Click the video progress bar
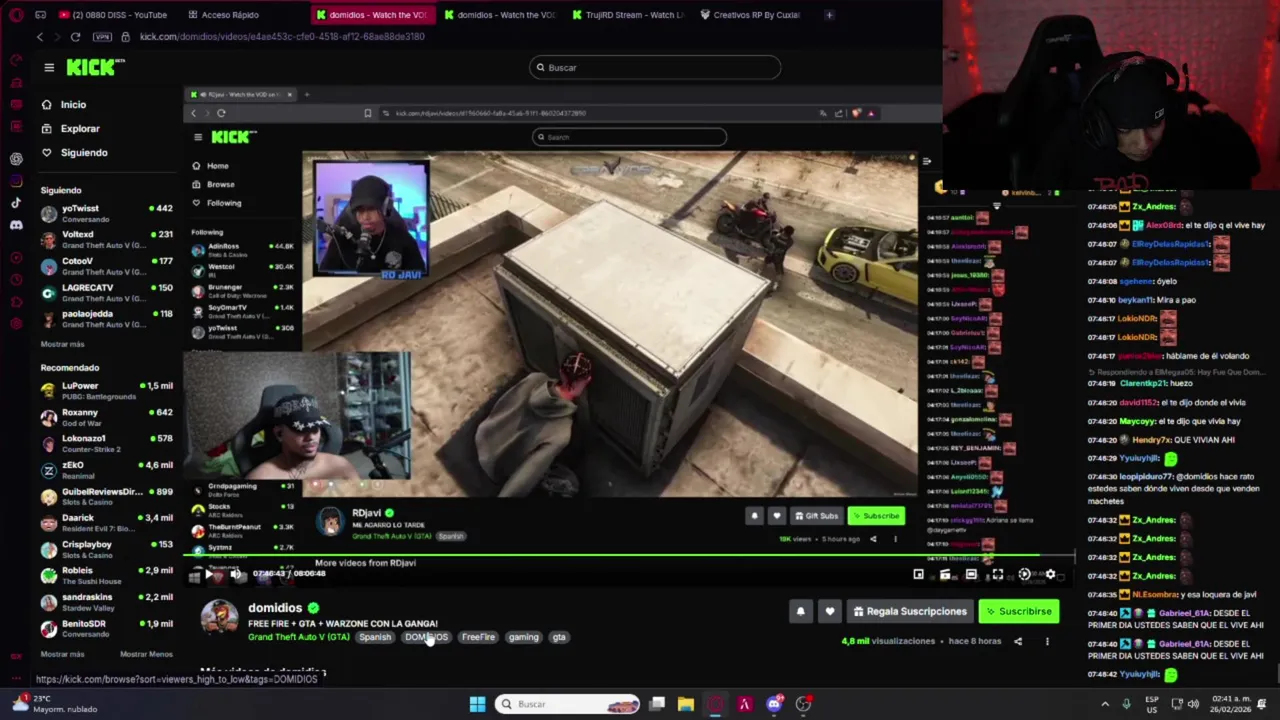The width and height of the screenshot is (1280, 720). pos(628,555)
